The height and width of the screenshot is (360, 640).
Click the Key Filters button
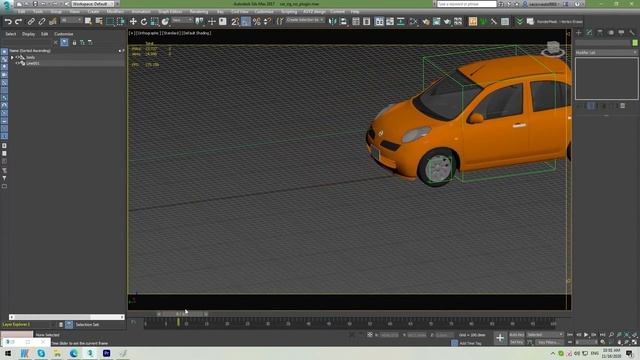click(x=548, y=342)
